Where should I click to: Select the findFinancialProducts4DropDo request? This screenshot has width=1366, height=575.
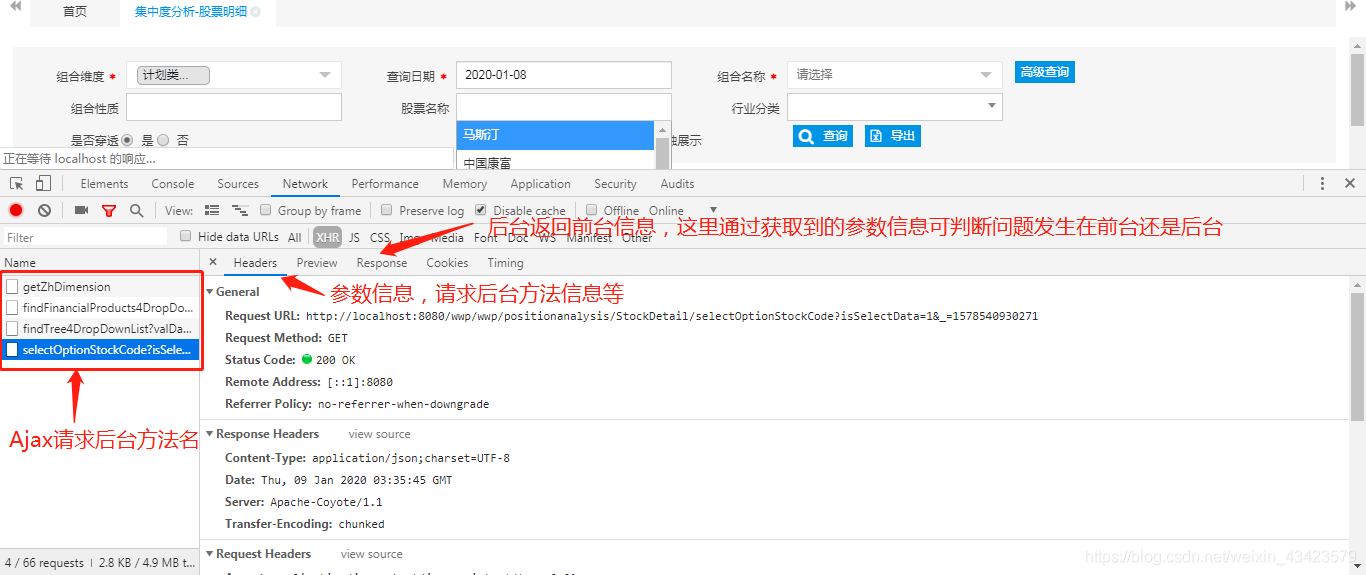pos(100,308)
